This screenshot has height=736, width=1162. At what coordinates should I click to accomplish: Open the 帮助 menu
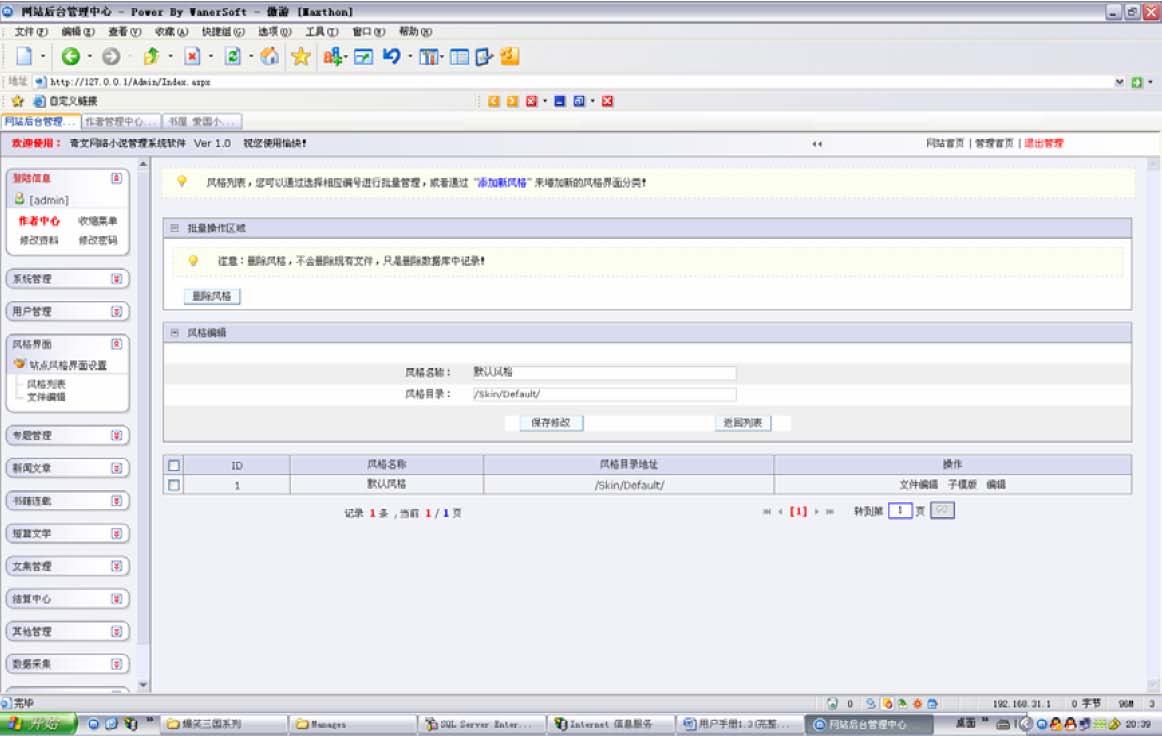tap(415, 32)
